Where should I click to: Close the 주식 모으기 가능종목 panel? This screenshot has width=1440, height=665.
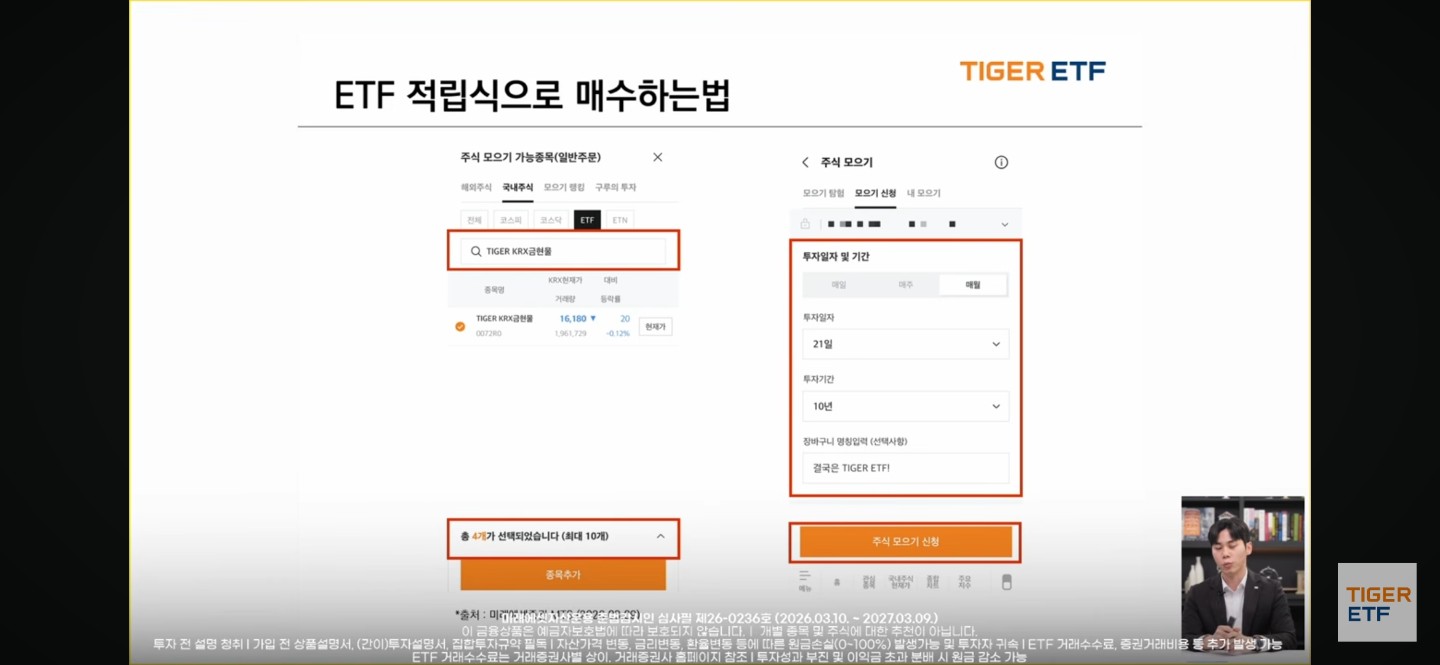point(657,157)
